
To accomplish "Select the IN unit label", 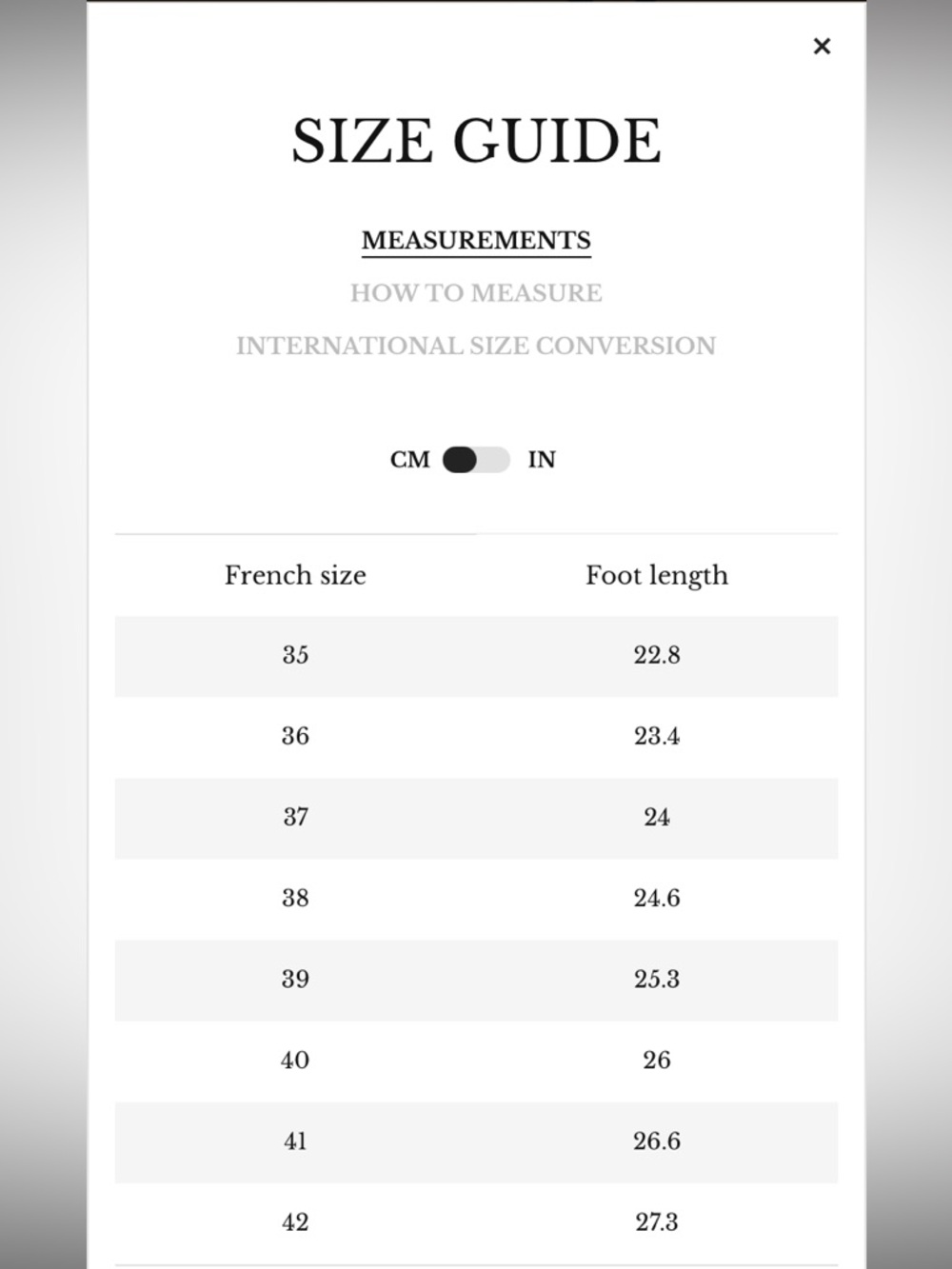I will tap(542, 460).
